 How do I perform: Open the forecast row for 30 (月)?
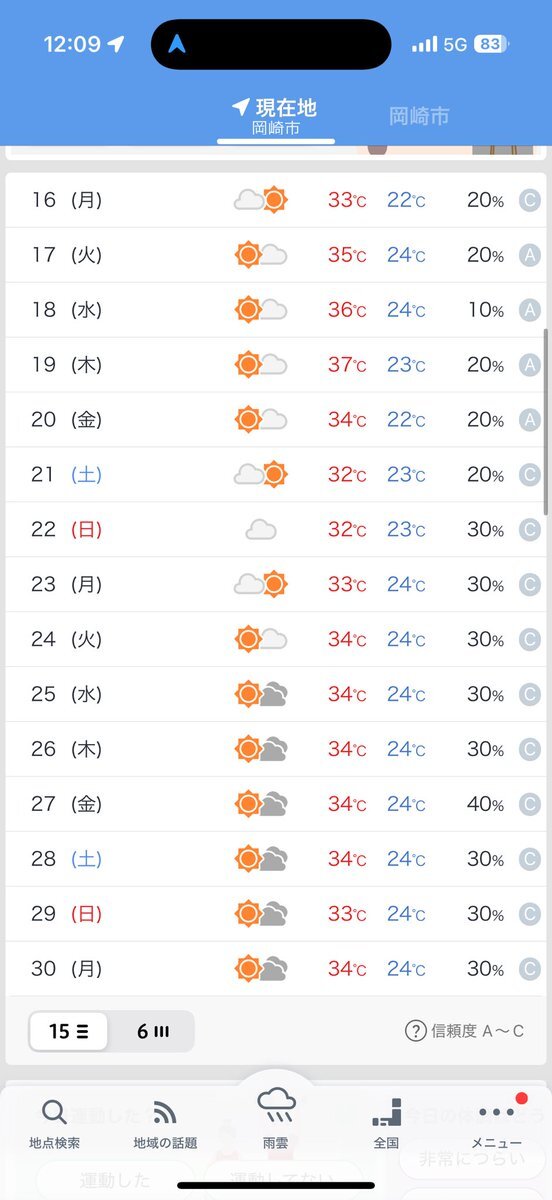coord(276,968)
